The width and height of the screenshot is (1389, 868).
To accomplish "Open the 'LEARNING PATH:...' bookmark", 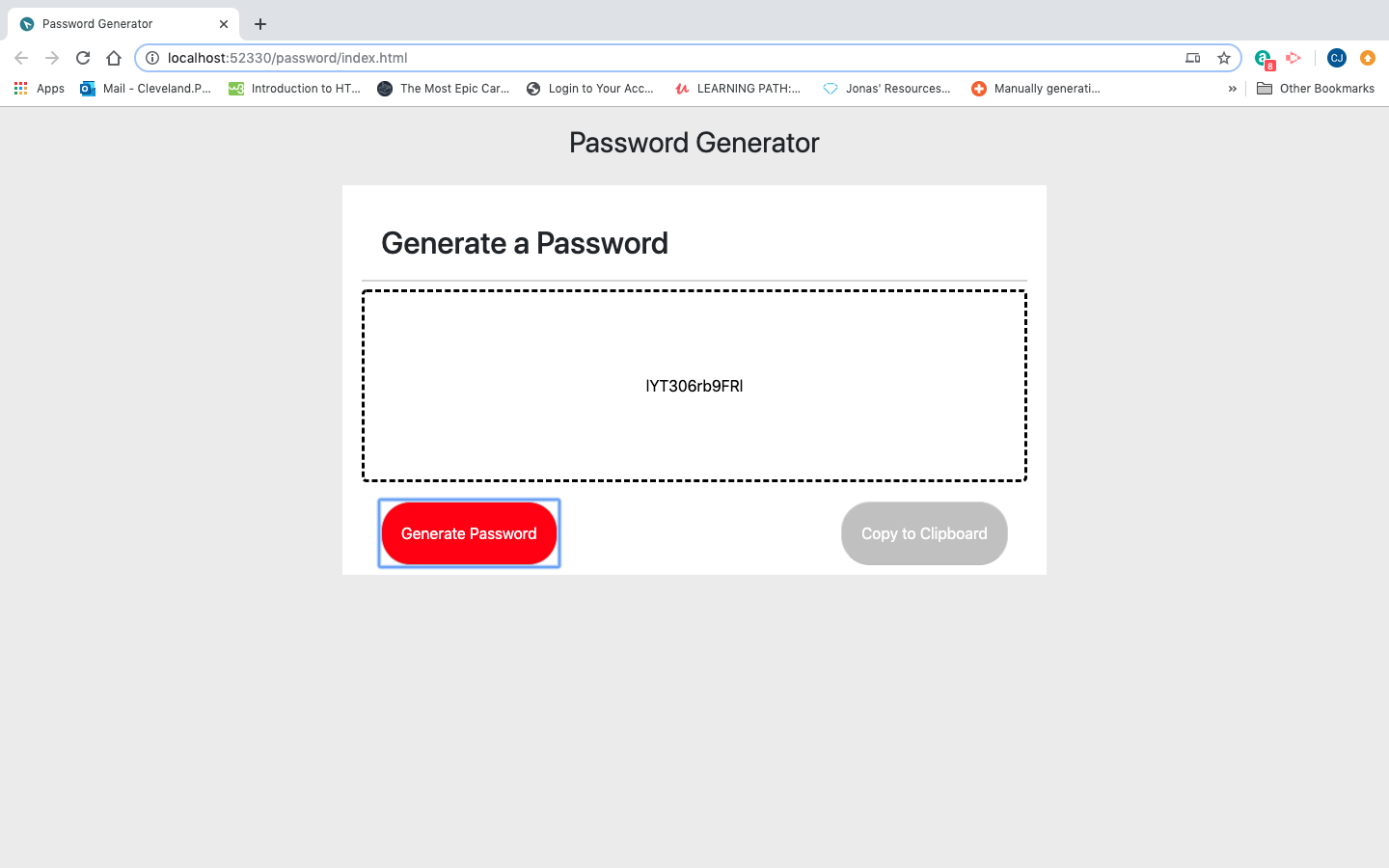I will [x=738, y=88].
